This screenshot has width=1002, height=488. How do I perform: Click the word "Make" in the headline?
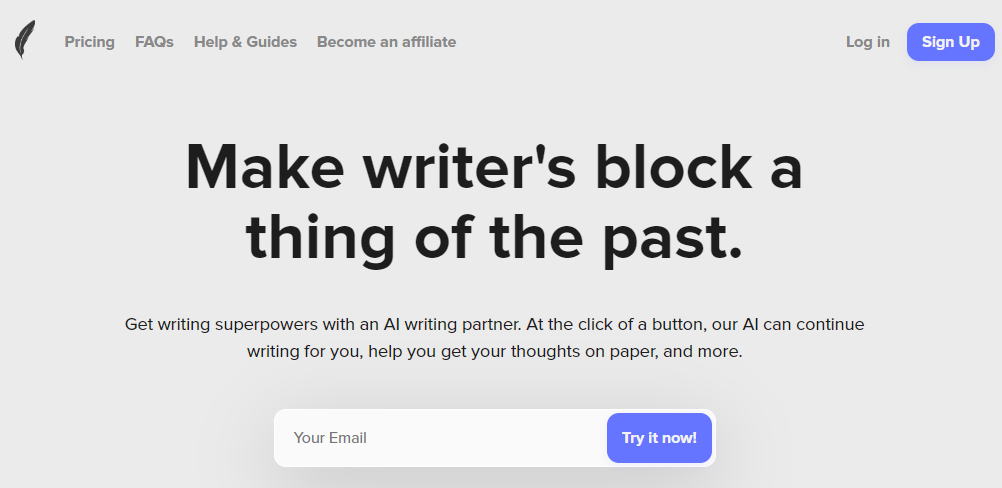pyautogui.click(x=264, y=167)
